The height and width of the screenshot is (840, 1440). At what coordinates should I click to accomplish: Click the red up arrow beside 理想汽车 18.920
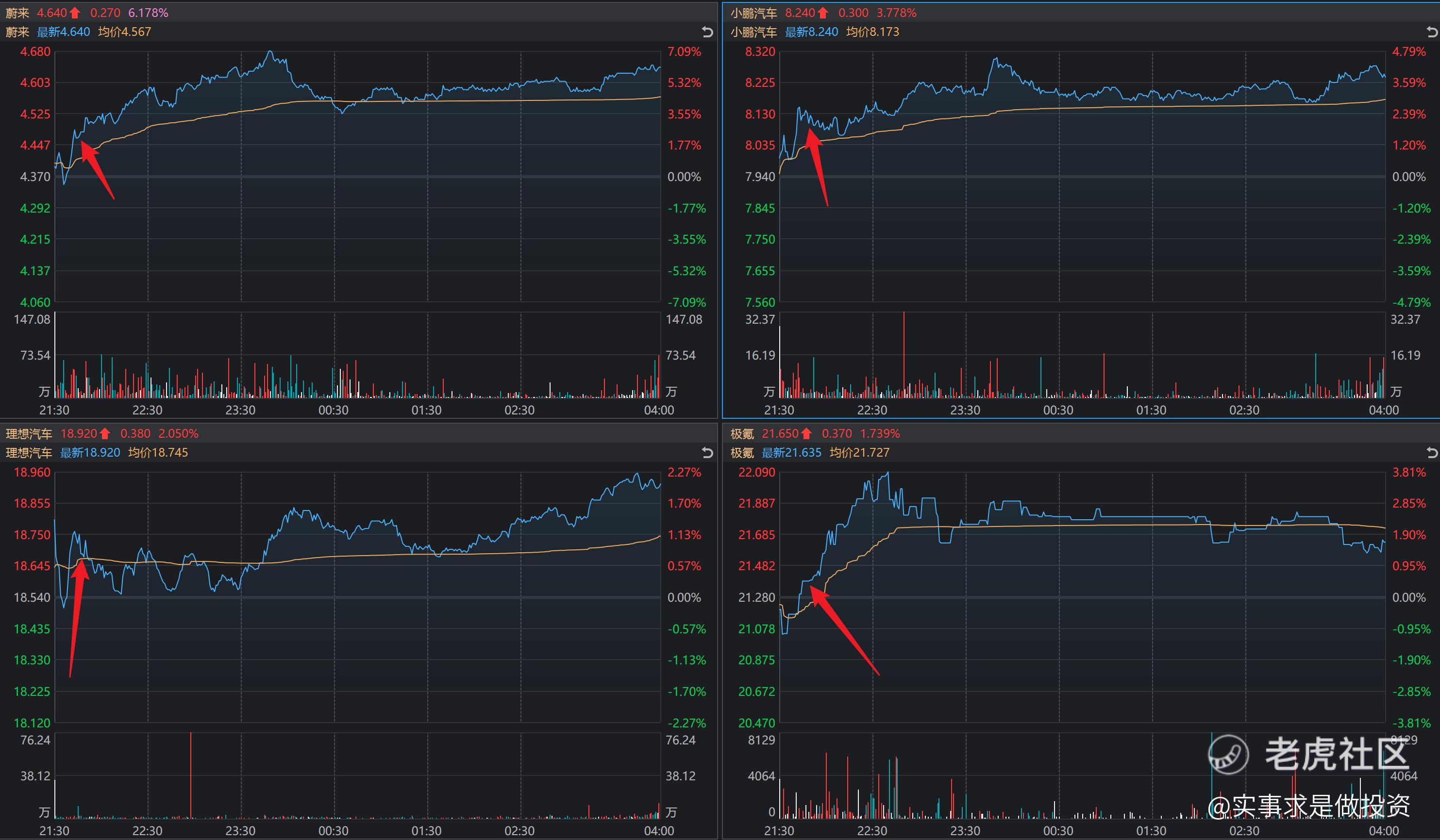click(x=105, y=433)
